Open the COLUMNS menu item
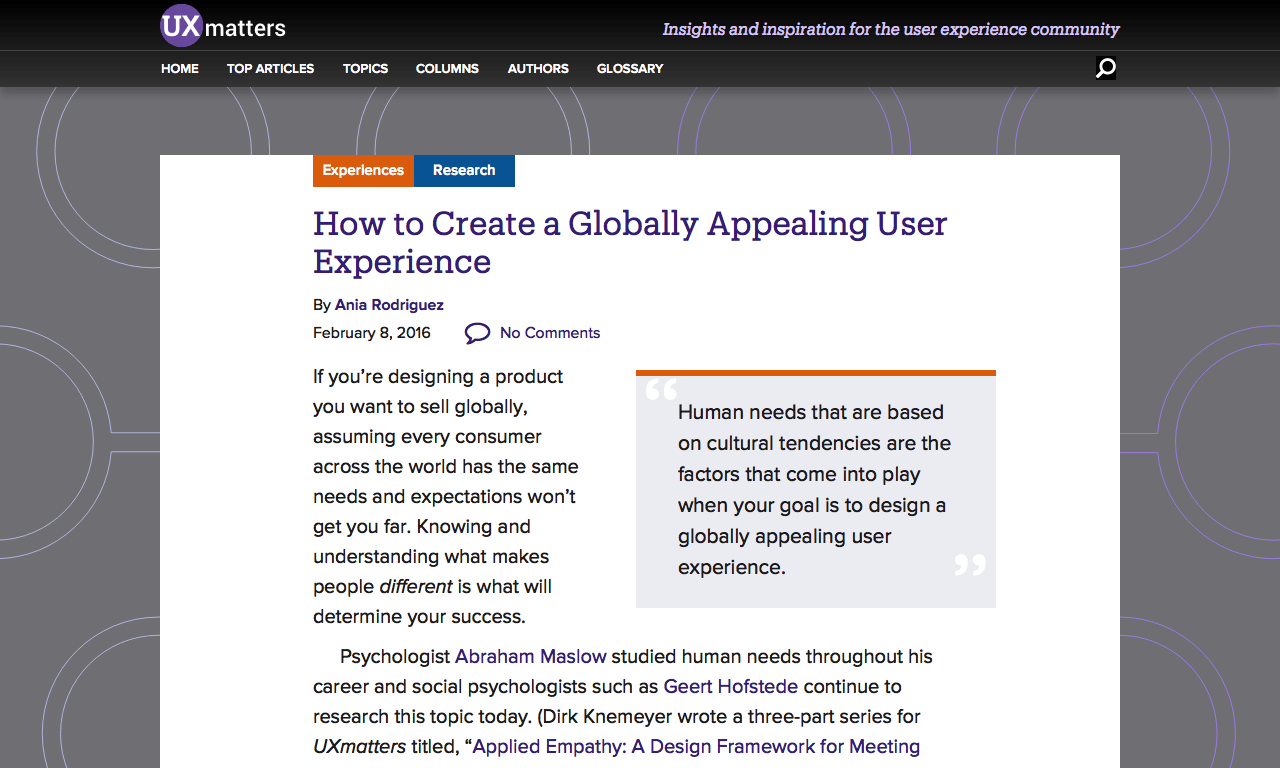This screenshot has height=768, width=1280. pyautogui.click(x=447, y=69)
